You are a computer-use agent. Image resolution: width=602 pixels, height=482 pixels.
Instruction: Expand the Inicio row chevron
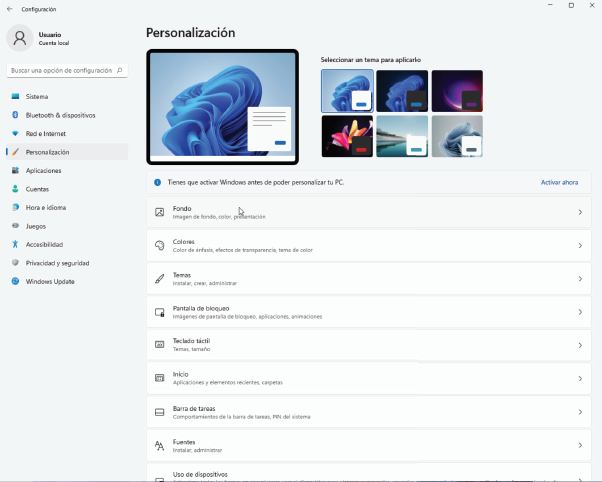(x=580, y=379)
